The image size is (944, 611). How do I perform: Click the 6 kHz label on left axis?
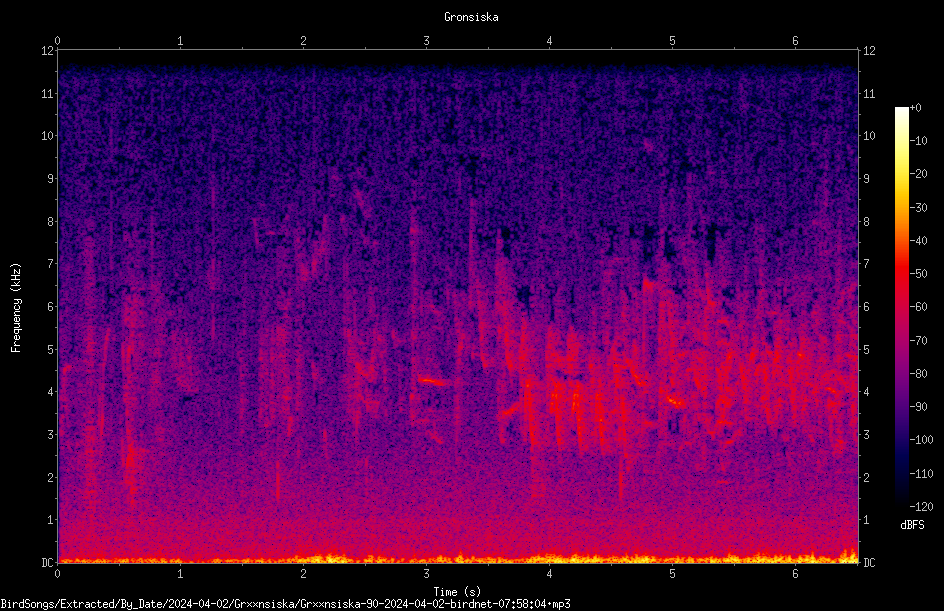[51, 306]
